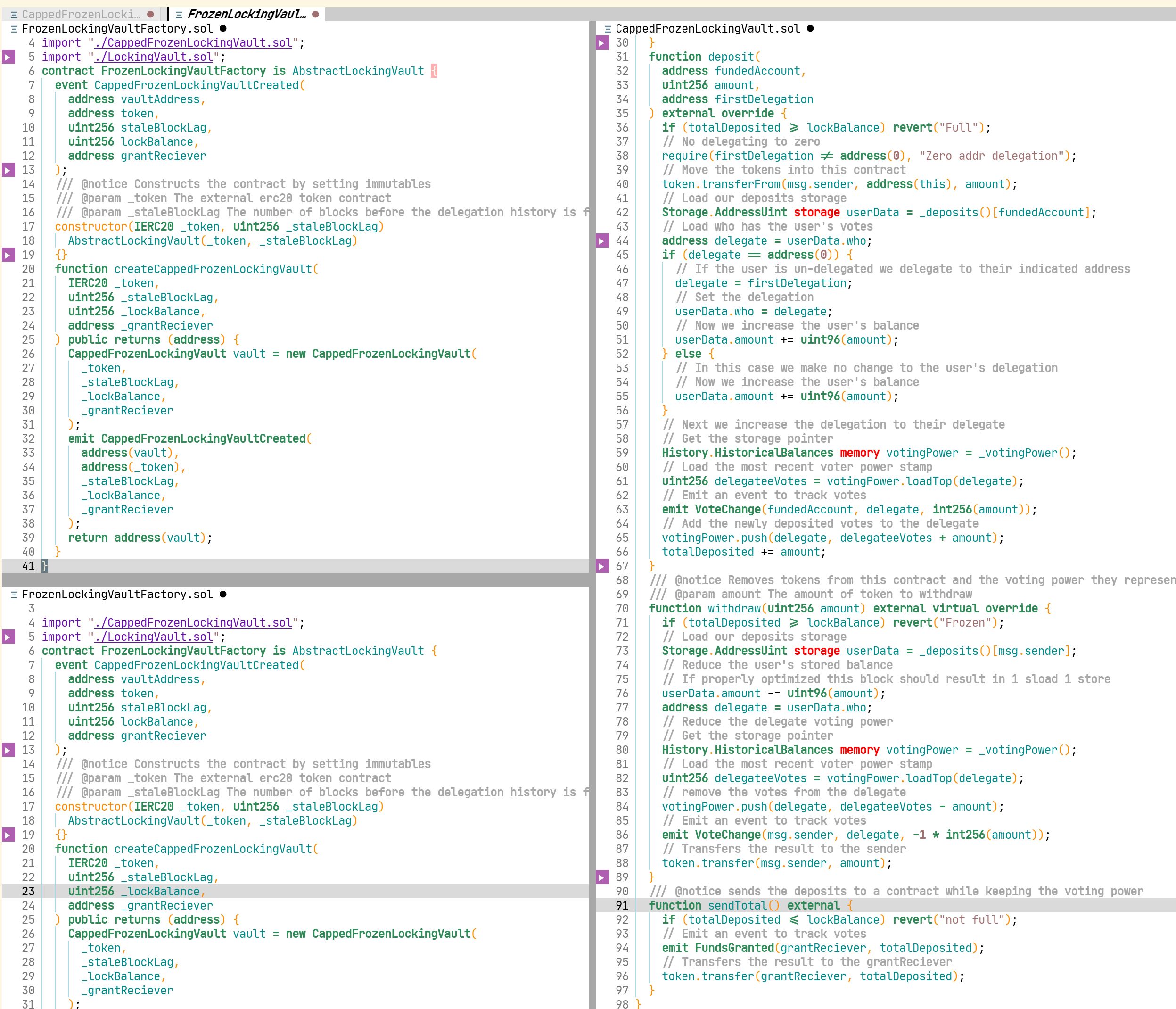Click line number 91 in the right pane

click(x=622, y=906)
